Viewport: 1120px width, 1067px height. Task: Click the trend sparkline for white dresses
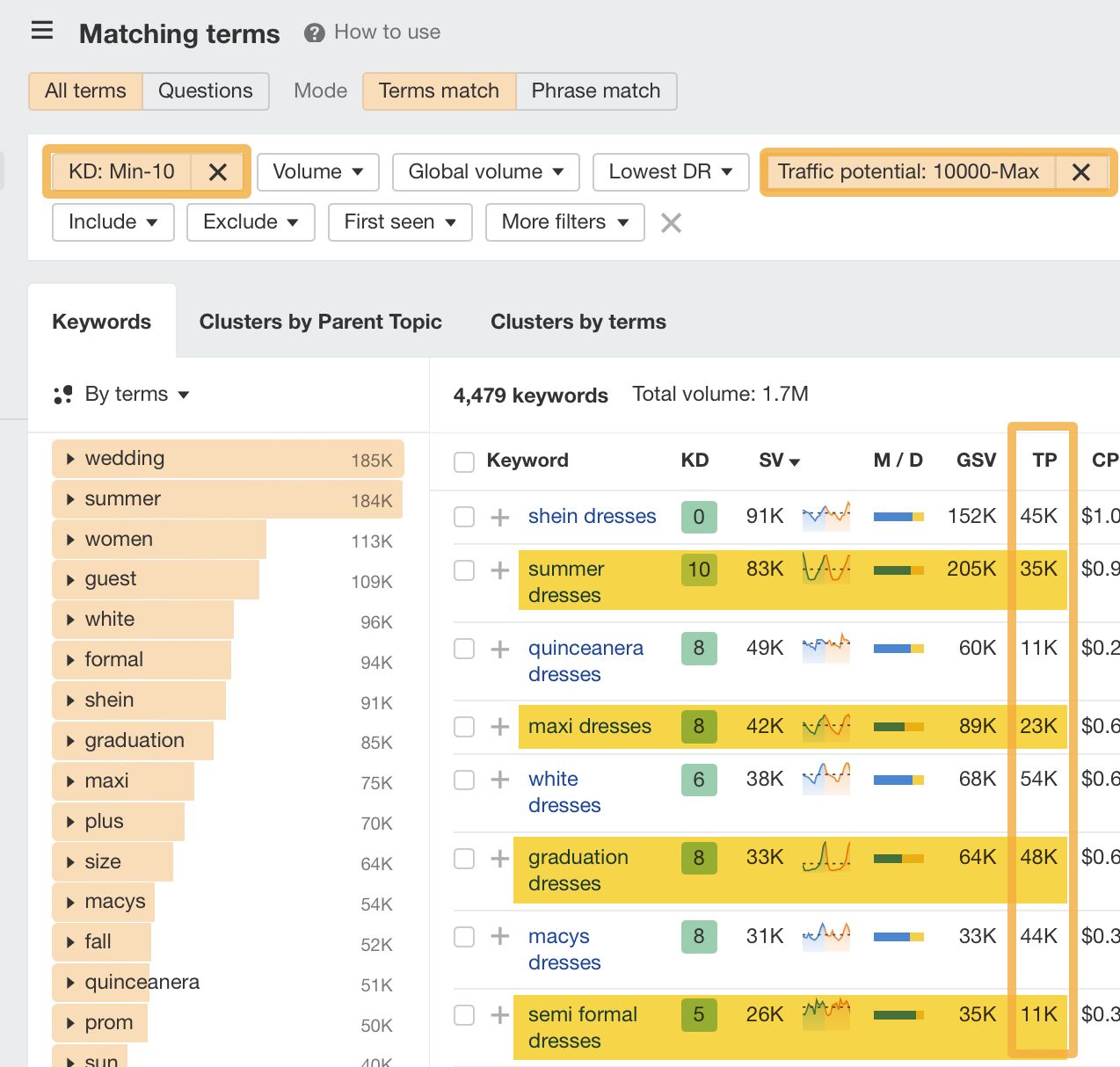pos(826,780)
